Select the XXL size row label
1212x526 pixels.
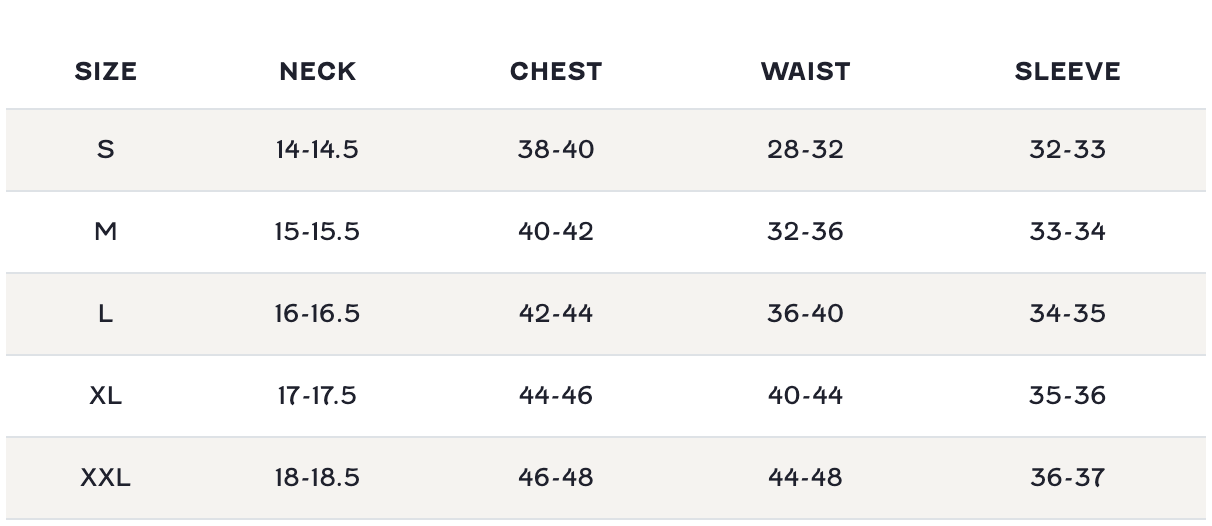[x=106, y=478]
